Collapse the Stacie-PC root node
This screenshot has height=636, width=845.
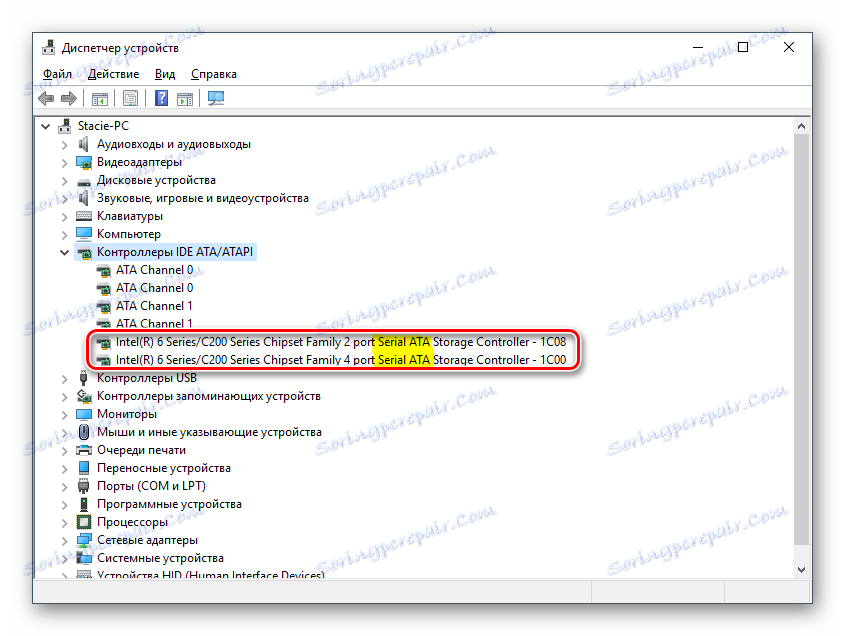pos(45,127)
